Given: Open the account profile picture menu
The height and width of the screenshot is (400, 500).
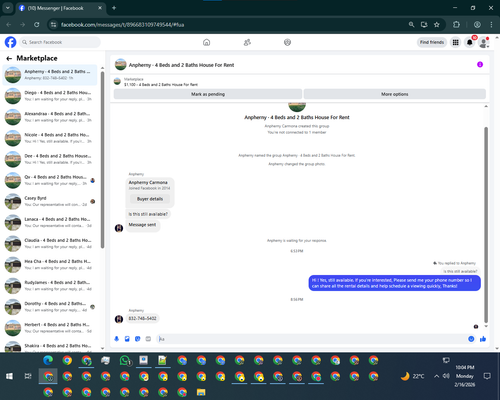Looking at the screenshot, I should (483, 42).
